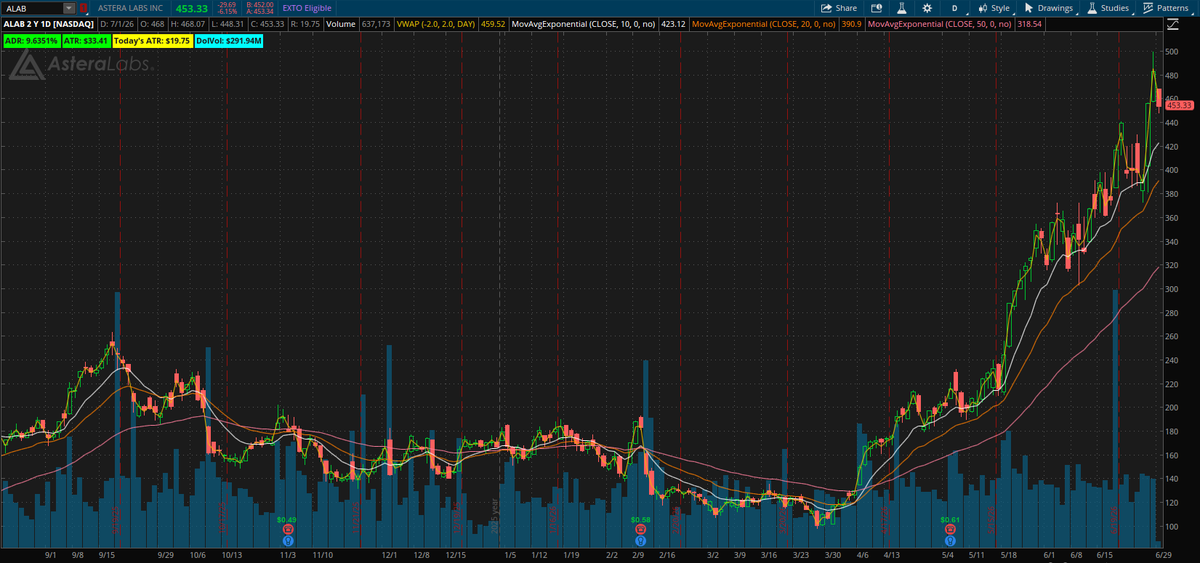Click the $0.49 earnings value label
1200x563 pixels.
287,520
